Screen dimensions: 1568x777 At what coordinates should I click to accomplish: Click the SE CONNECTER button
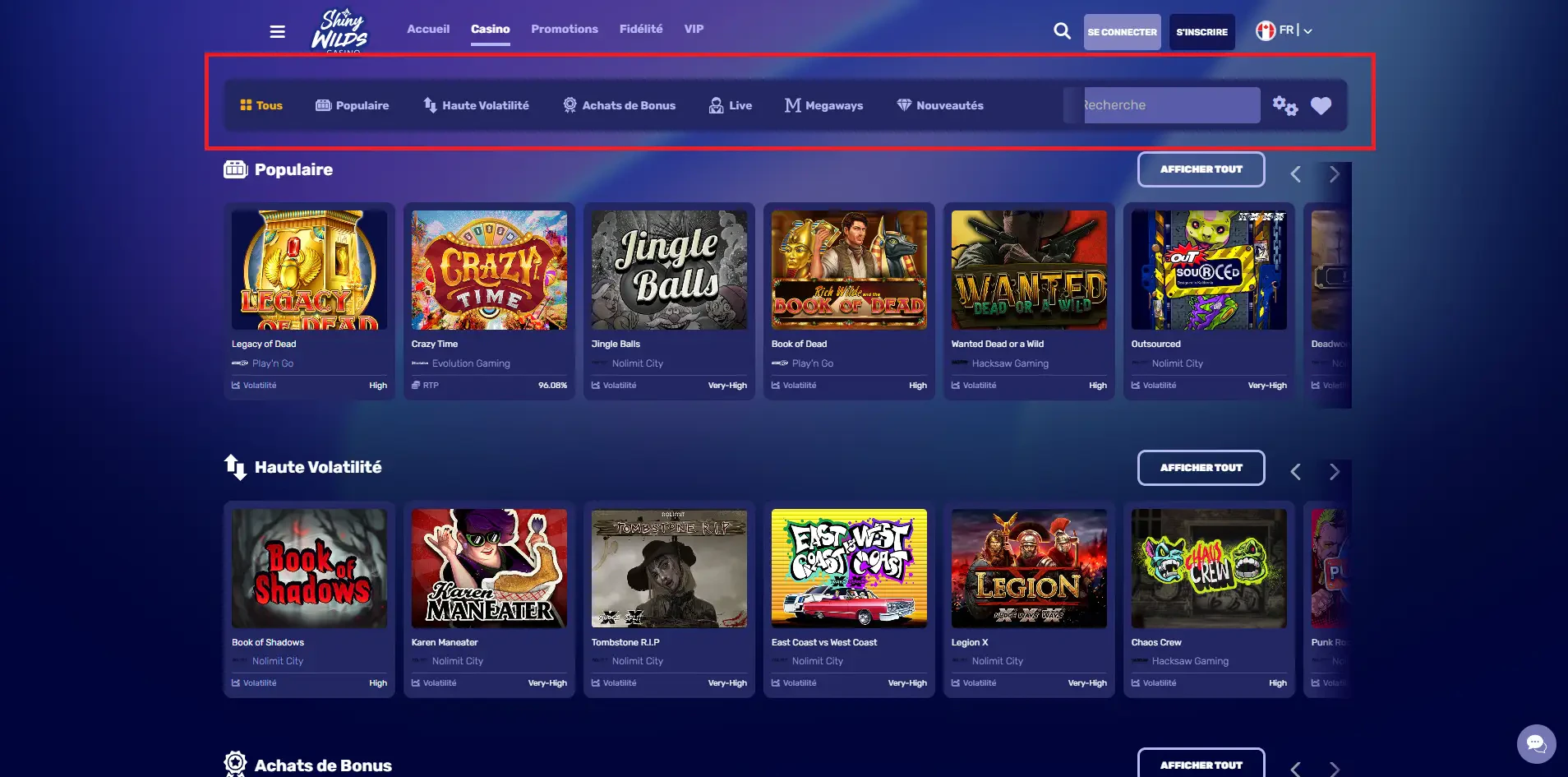pos(1122,32)
